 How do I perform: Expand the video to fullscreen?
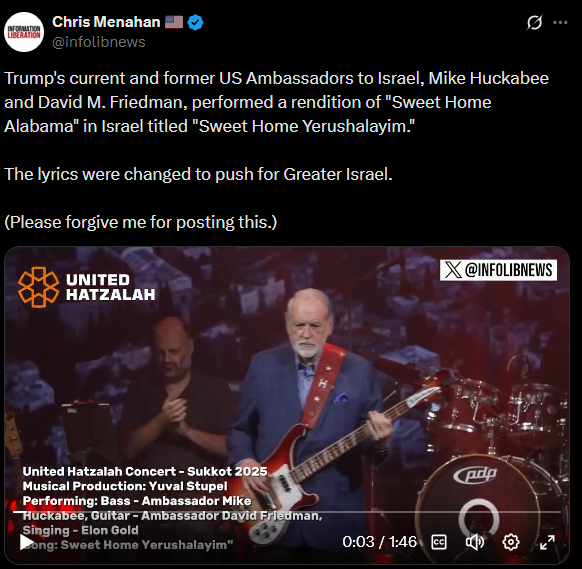(547, 542)
